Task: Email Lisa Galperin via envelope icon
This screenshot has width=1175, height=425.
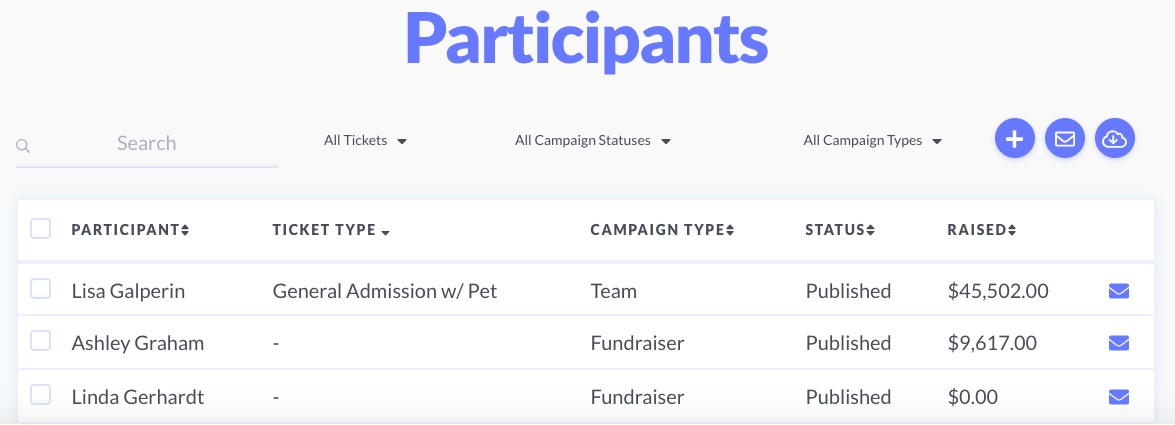Action: [1119, 291]
